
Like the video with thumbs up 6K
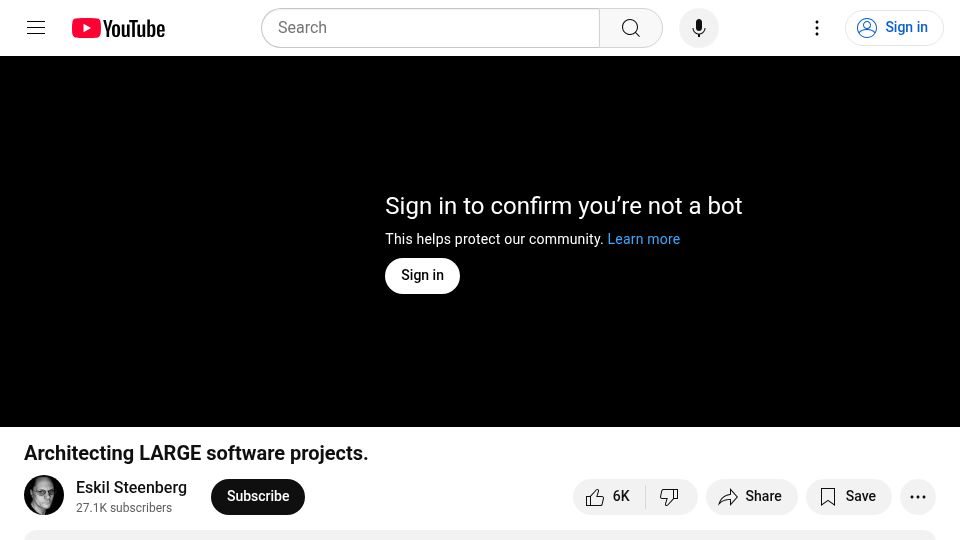pyautogui.click(x=609, y=497)
